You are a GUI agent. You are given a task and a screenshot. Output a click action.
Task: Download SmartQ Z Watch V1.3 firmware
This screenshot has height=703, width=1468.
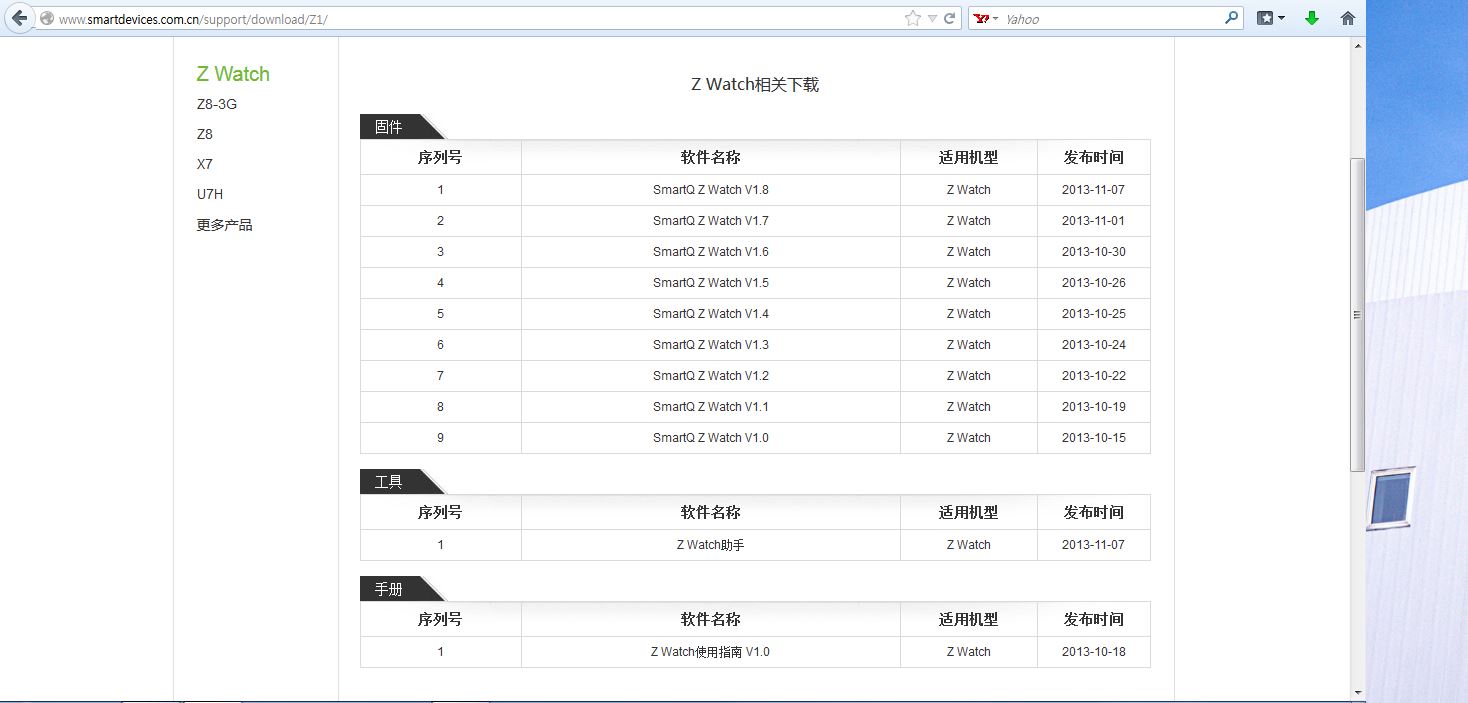pos(711,345)
